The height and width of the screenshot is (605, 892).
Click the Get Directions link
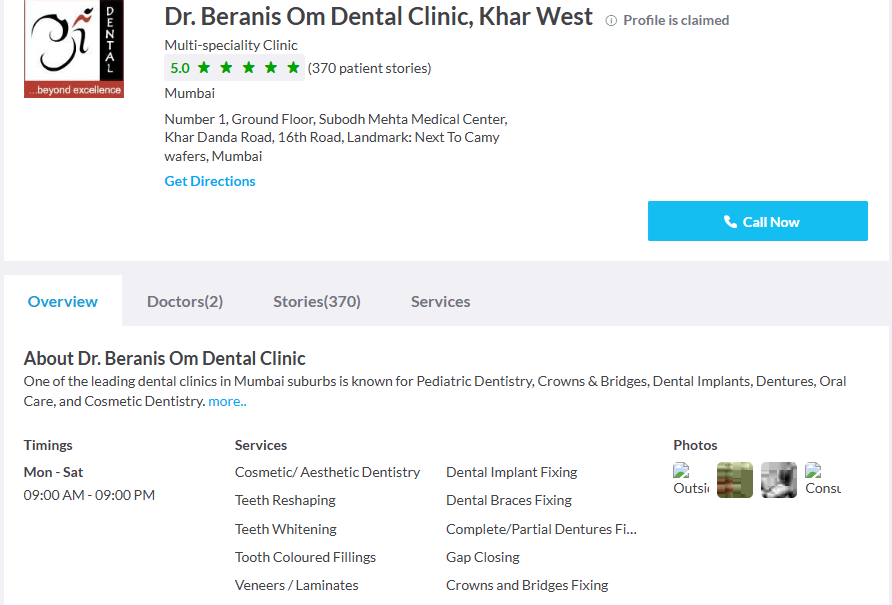tap(209, 181)
